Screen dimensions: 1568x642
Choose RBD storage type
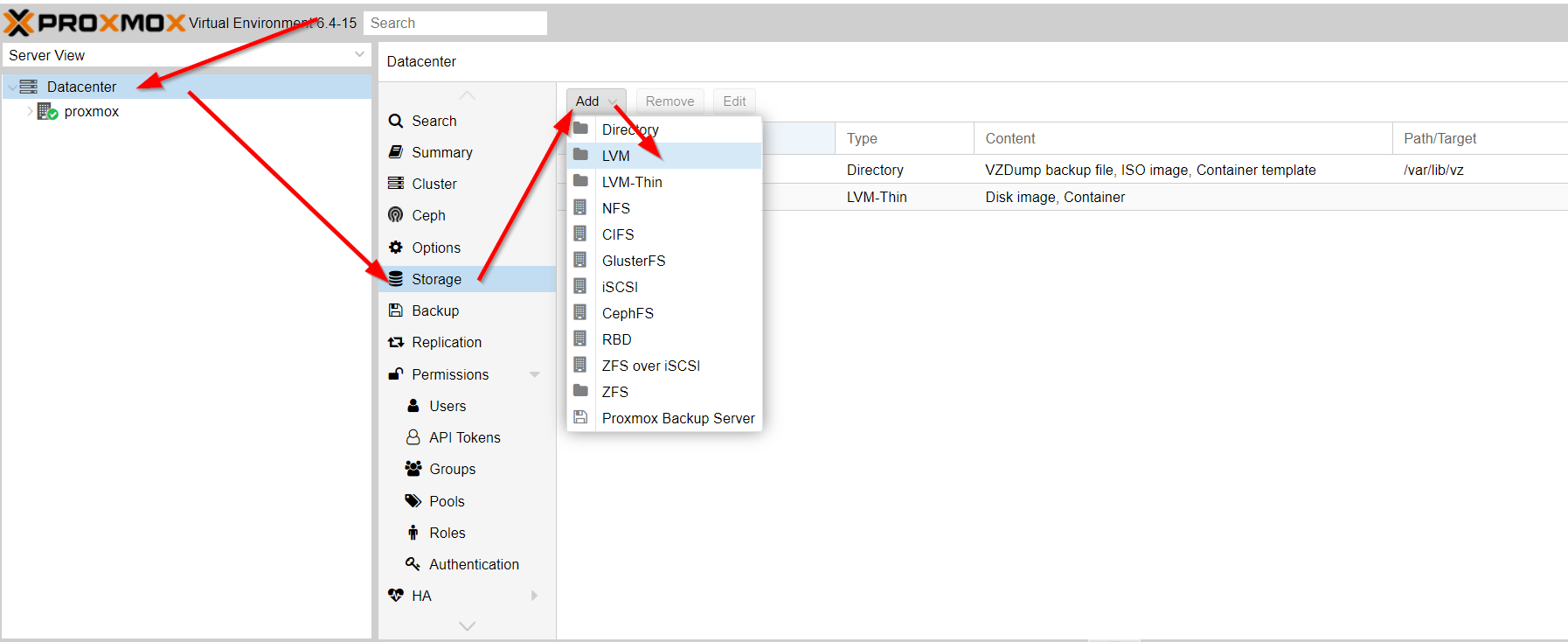point(664,339)
